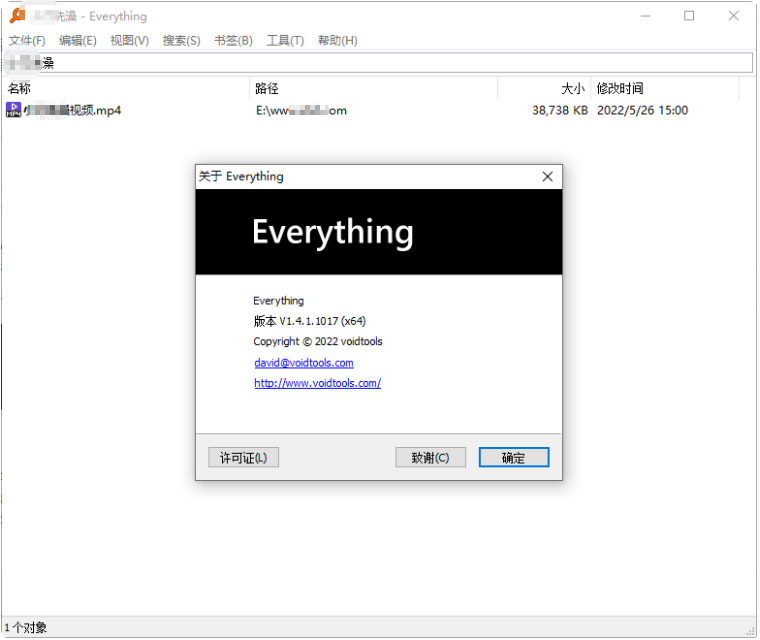
Task: Select the 视频.mp4 file name
Action: point(72,111)
